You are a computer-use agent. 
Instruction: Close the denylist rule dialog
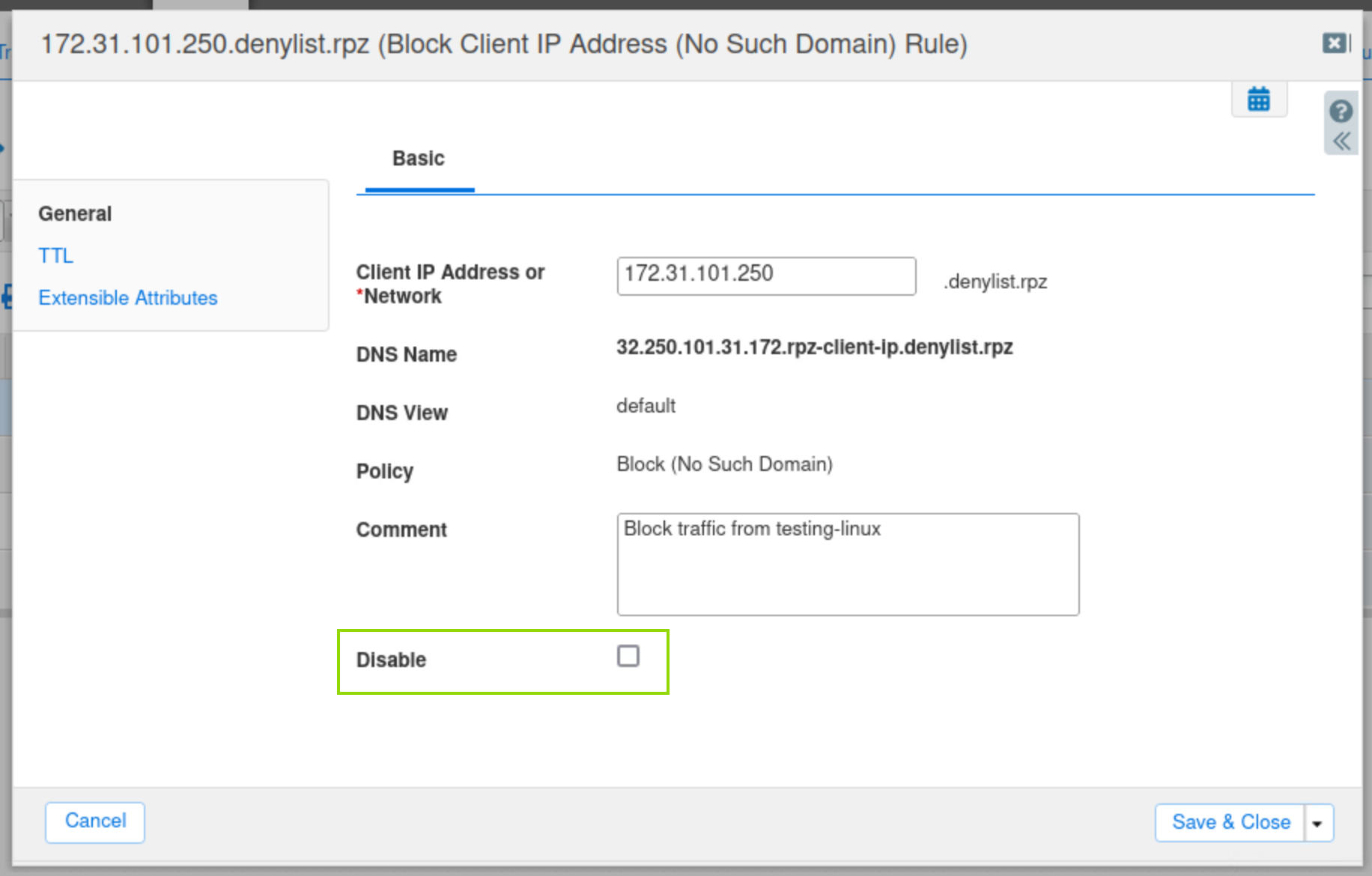coord(1334,43)
